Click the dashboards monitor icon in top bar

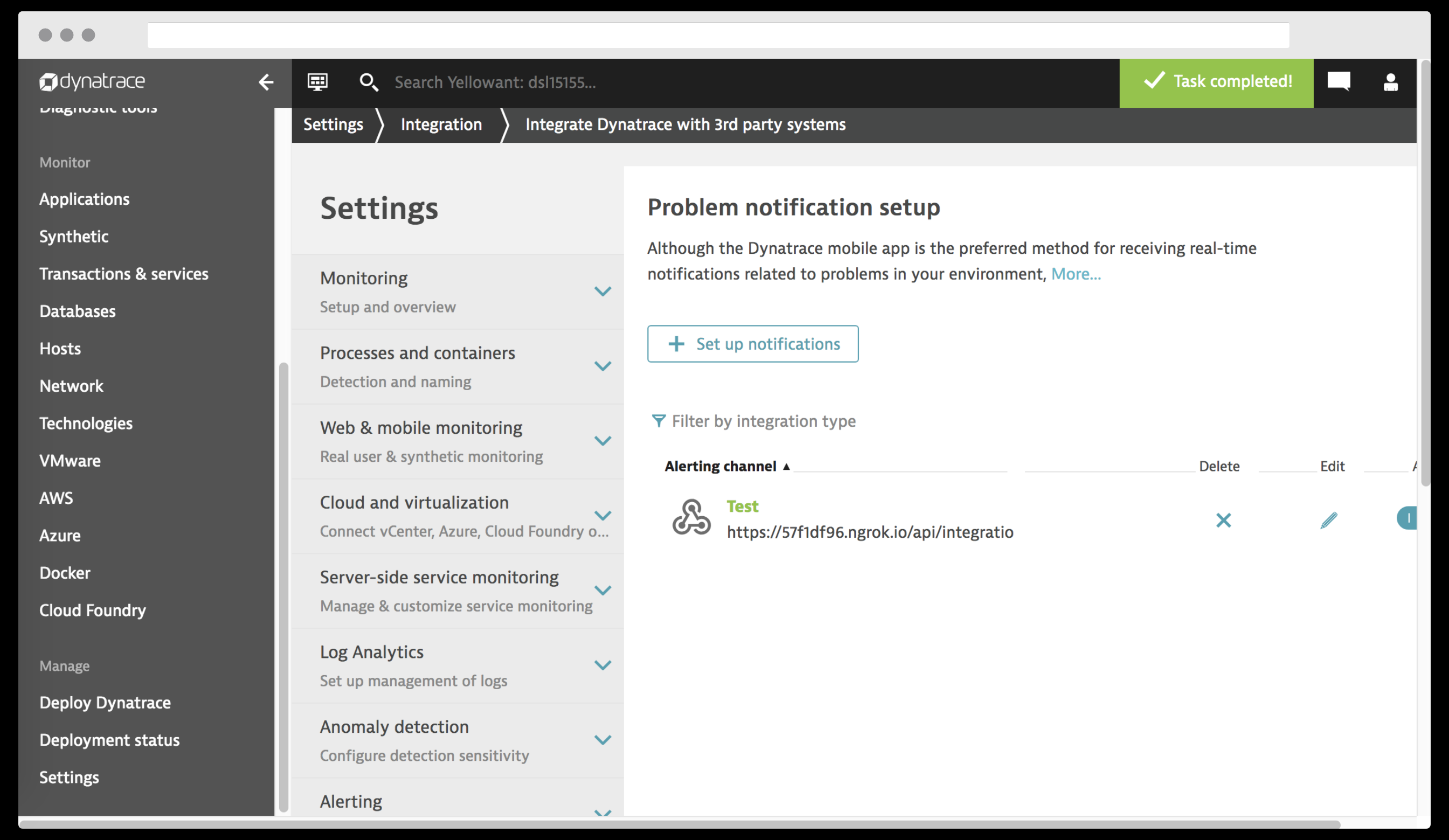click(318, 82)
